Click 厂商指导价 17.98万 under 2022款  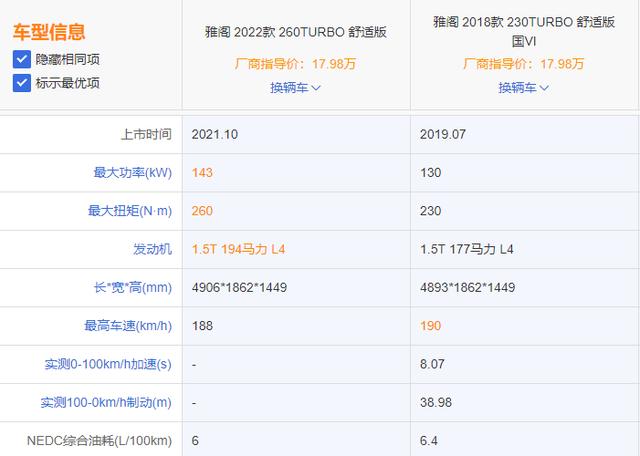pos(296,64)
